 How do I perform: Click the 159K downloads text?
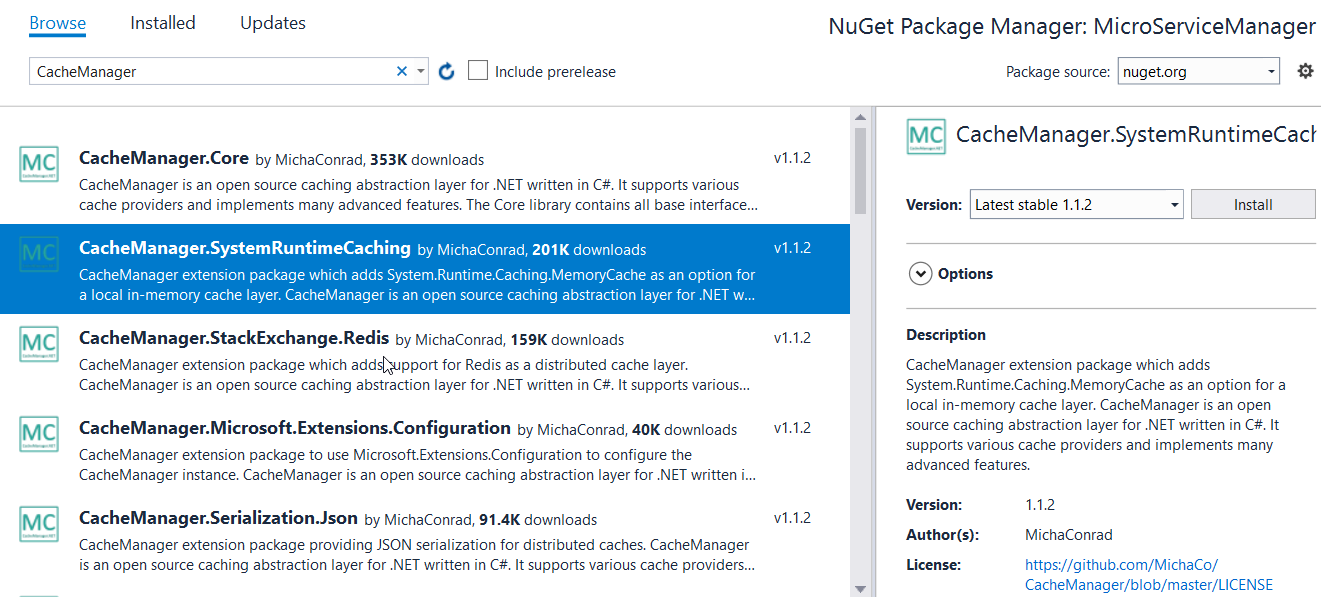coord(567,340)
